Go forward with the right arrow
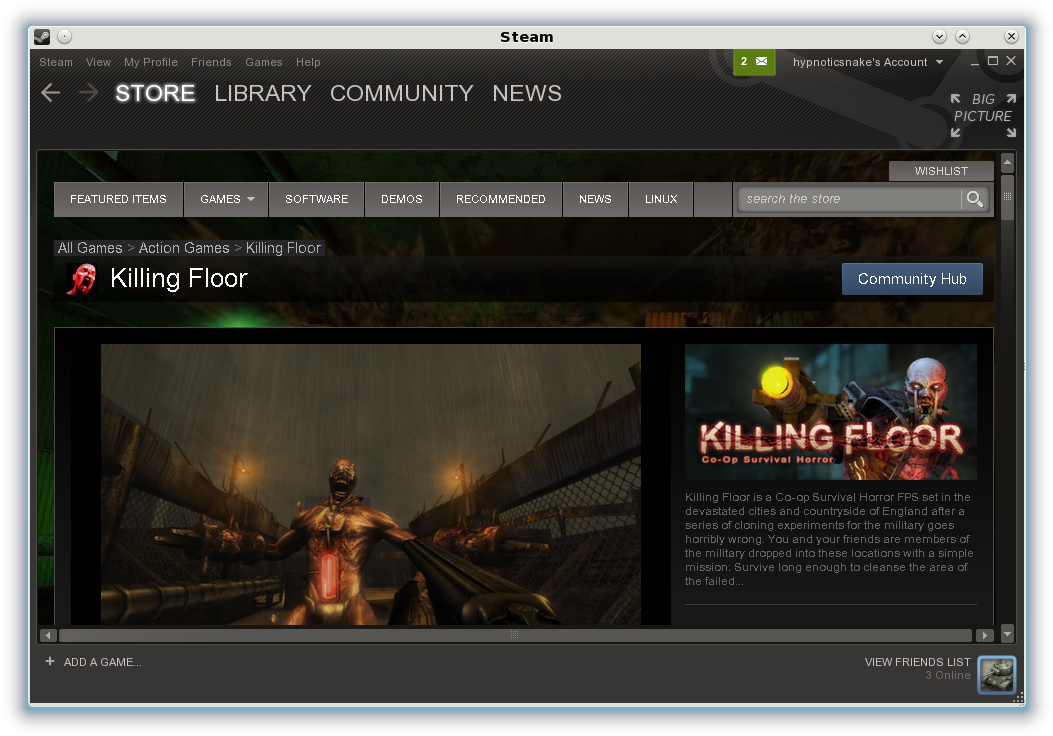 [88, 93]
